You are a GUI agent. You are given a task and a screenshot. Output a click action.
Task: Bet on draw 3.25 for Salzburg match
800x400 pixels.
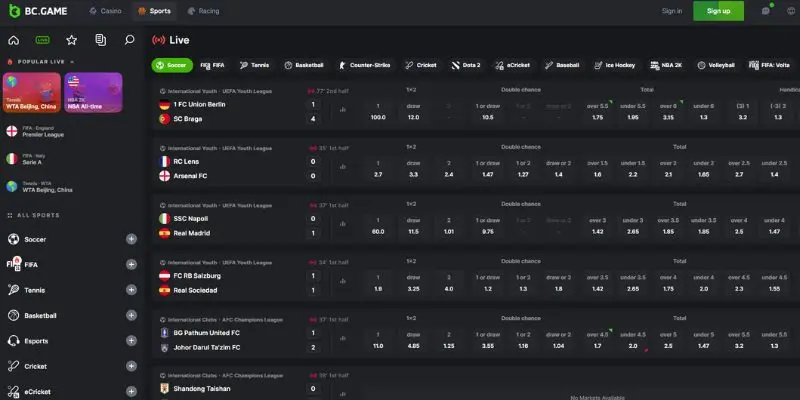coord(413,283)
